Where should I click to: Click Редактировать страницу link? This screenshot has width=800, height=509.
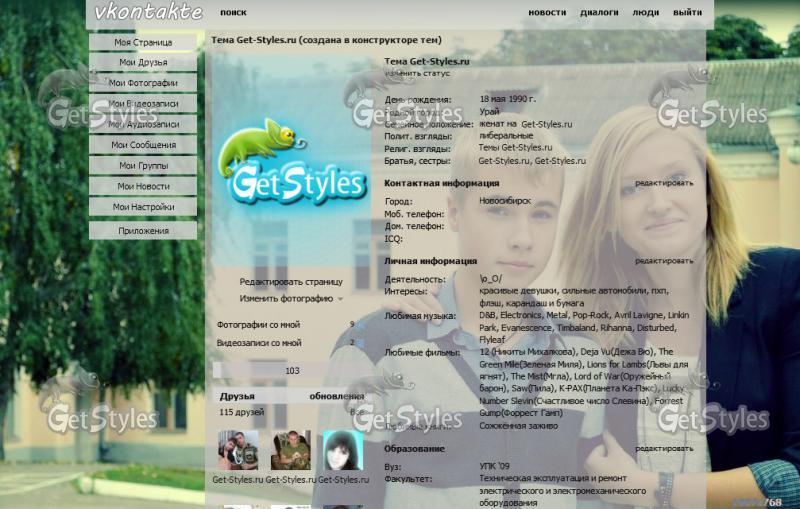(x=290, y=282)
